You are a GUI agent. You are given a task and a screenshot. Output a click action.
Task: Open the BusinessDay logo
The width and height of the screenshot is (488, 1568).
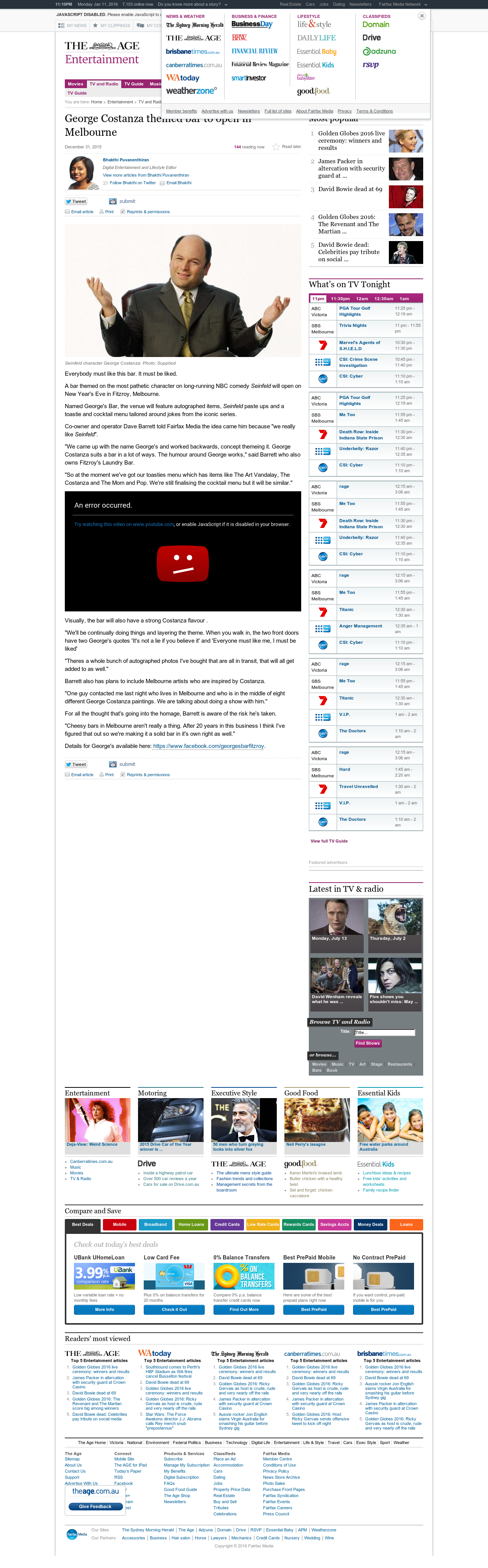click(252, 24)
